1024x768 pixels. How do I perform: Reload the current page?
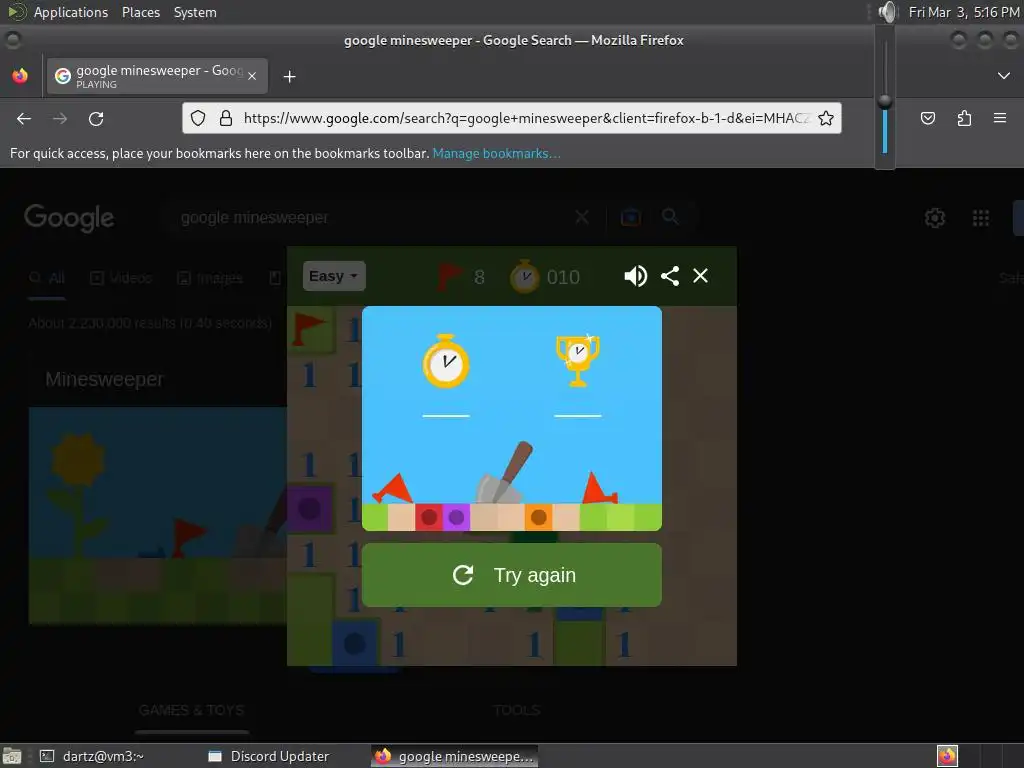[96, 118]
